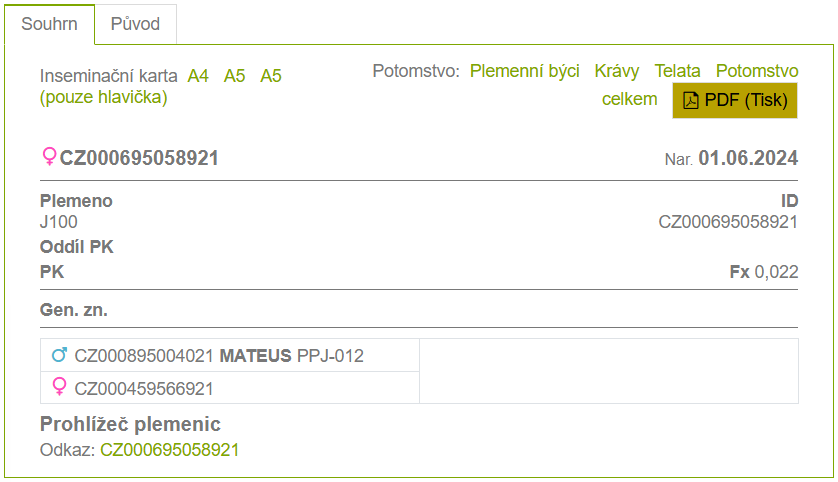The width and height of the screenshot is (838, 482).
Task: Open the A4 insemination card link
Action: tap(198, 76)
